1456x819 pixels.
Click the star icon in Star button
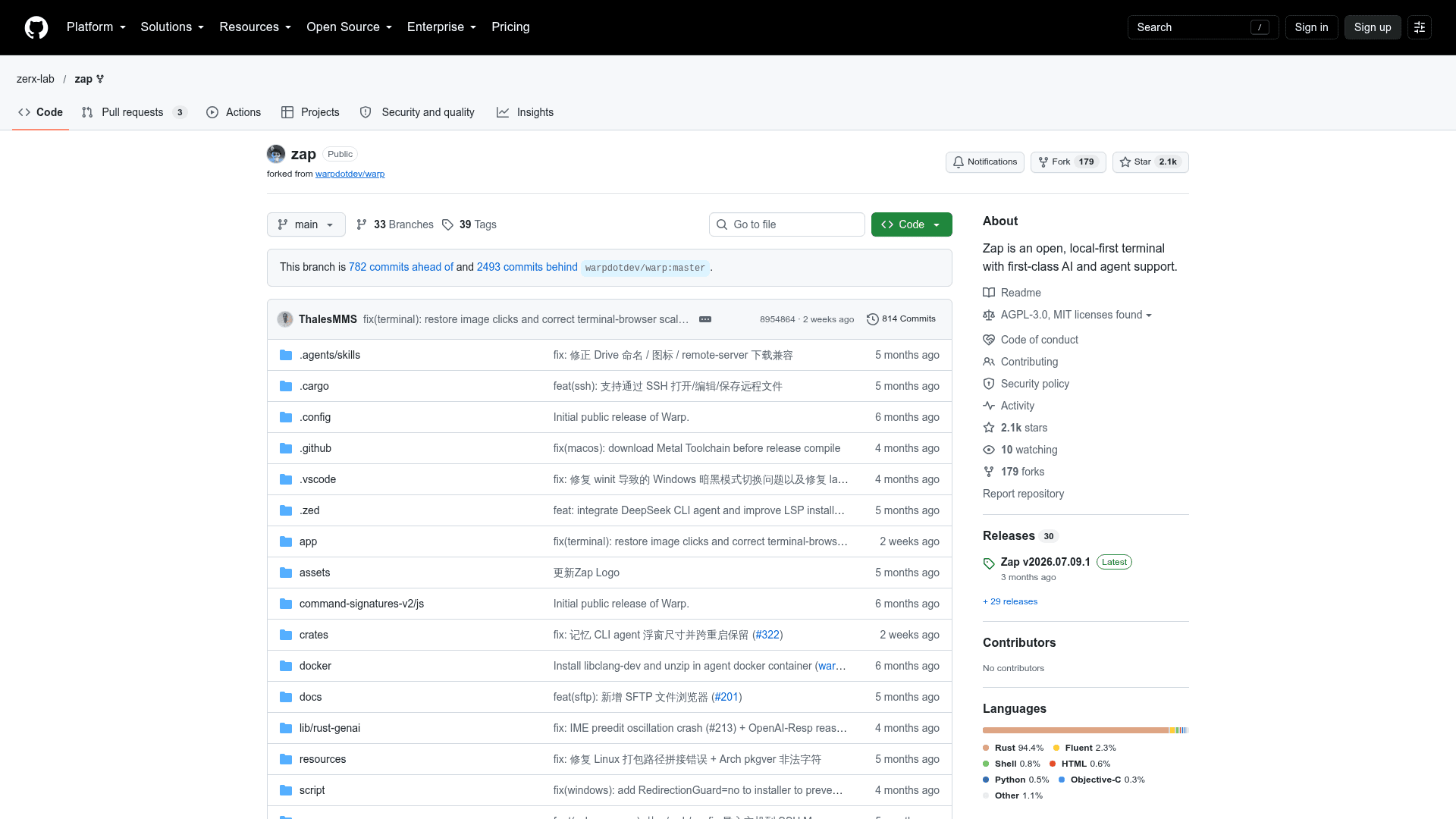[x=1125, y=162]
